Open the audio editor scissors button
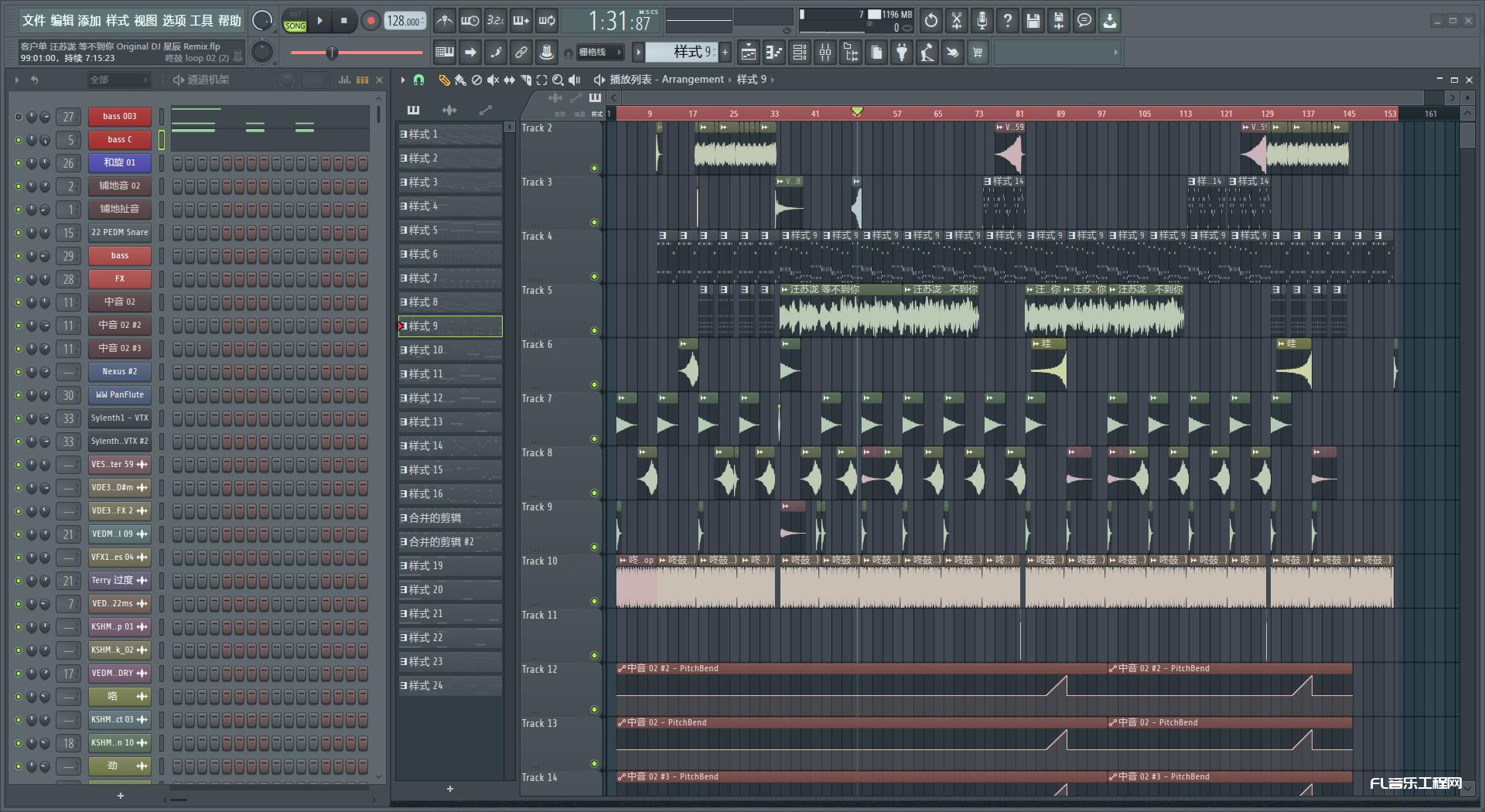 (x=957, y=21)
